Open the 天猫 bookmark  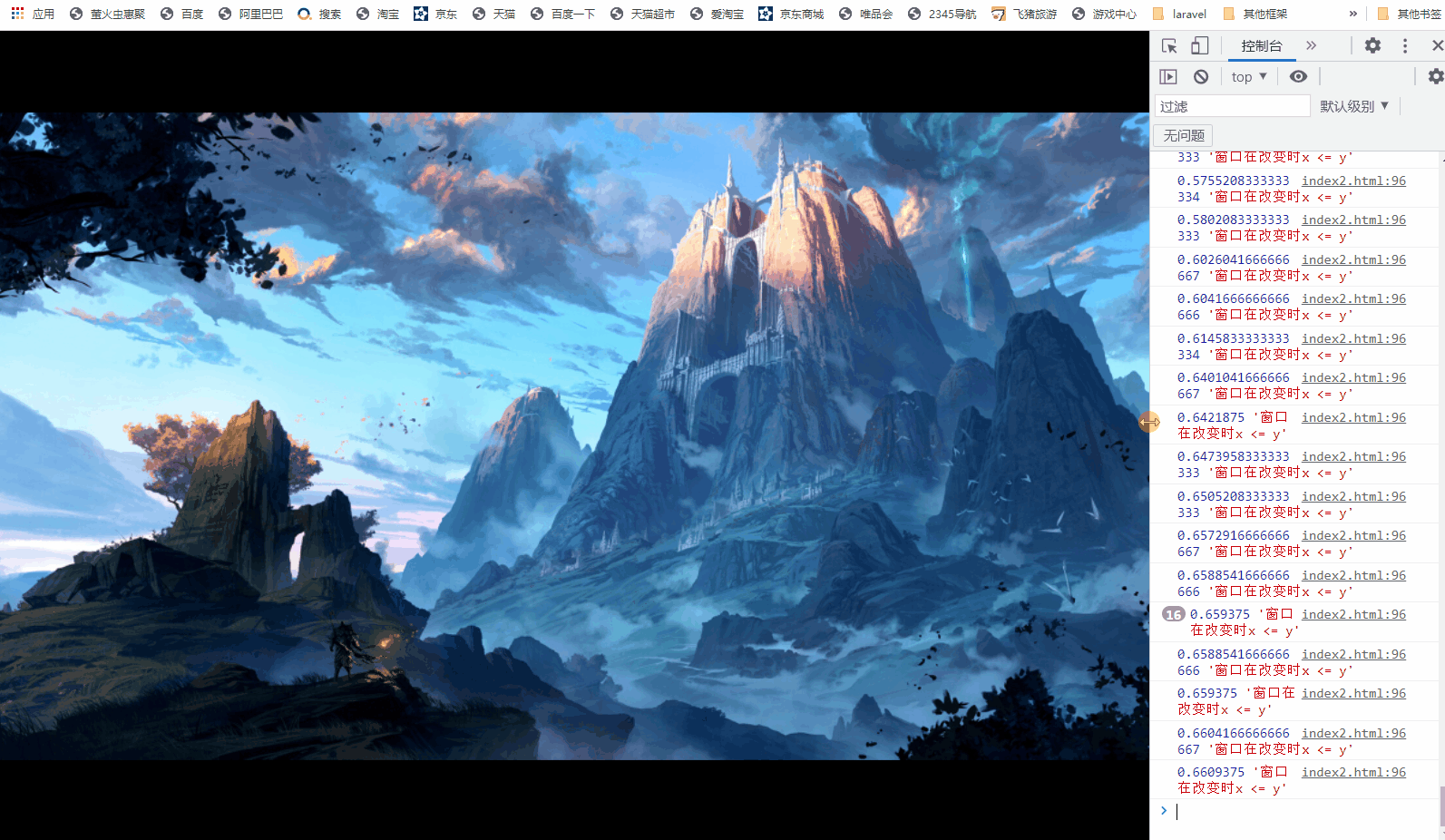click(x=494, y=14)
